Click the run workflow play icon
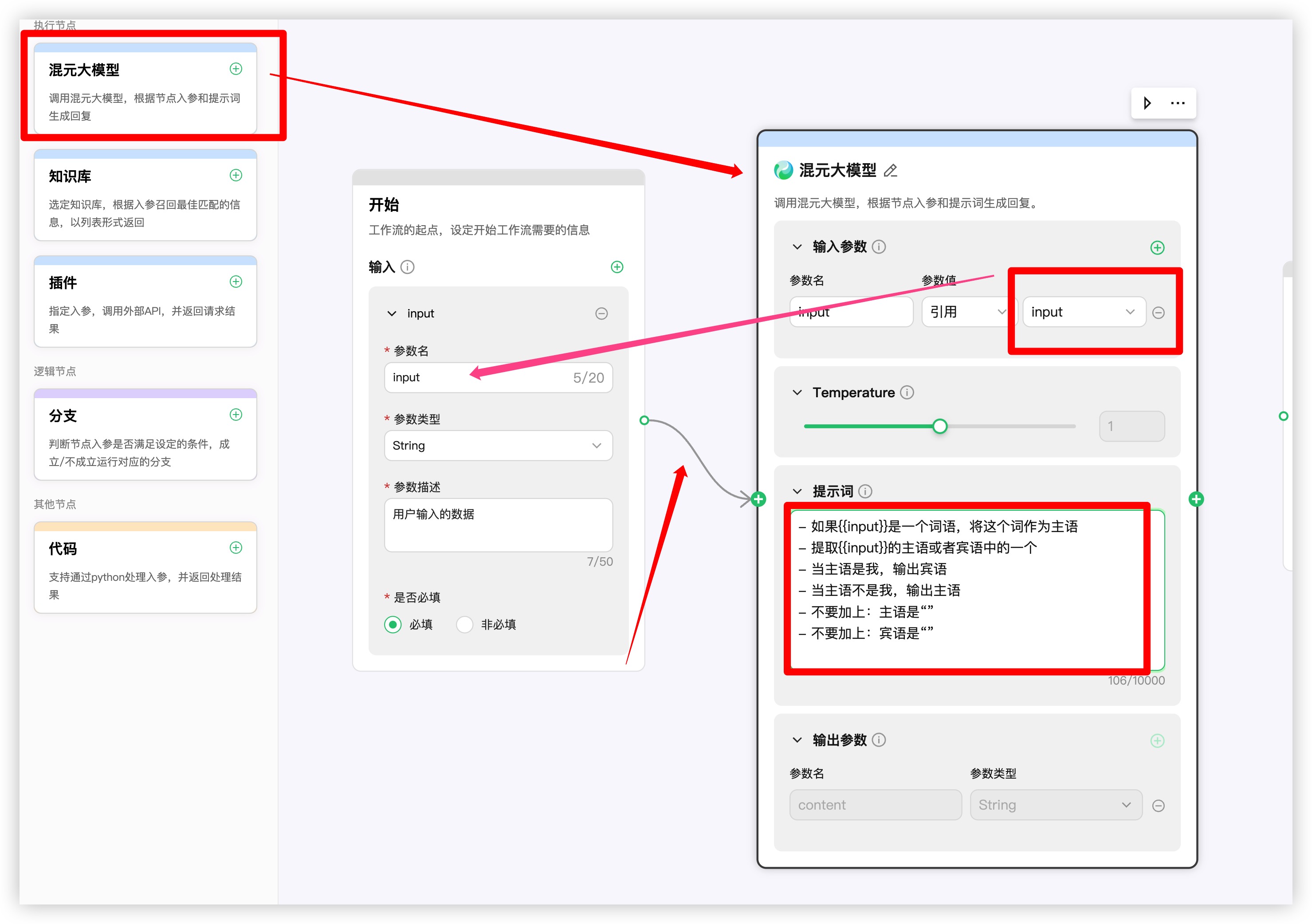 tap(1147, 103)
